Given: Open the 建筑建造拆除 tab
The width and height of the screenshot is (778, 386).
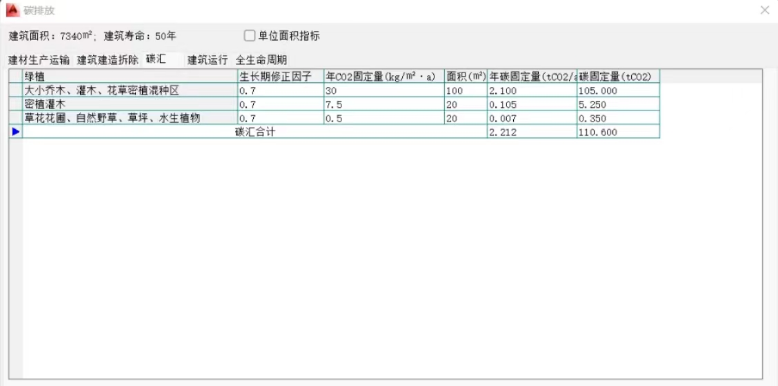Looking at the screenshot, I should click(x=108, y=61).
